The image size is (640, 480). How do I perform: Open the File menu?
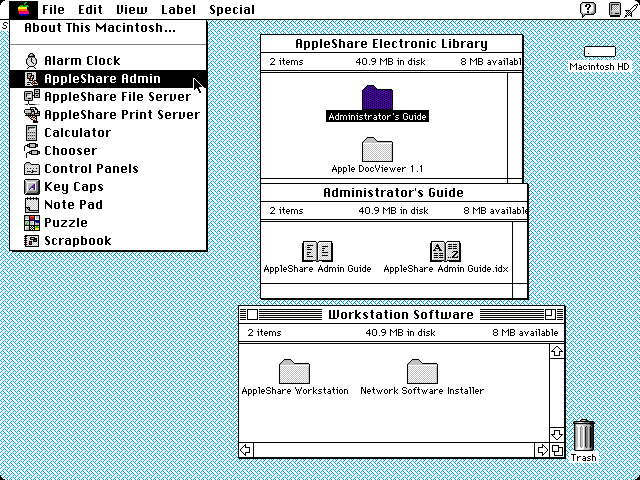point(53,9)
